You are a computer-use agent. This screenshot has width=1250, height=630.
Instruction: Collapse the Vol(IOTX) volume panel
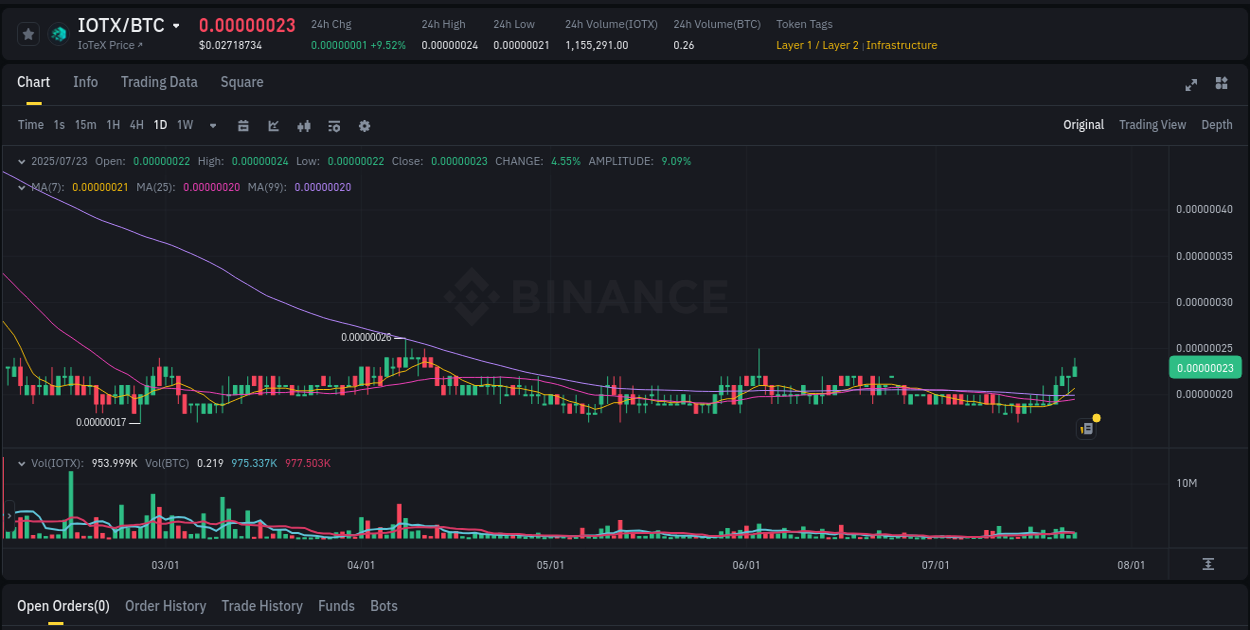tap(22, 463)
